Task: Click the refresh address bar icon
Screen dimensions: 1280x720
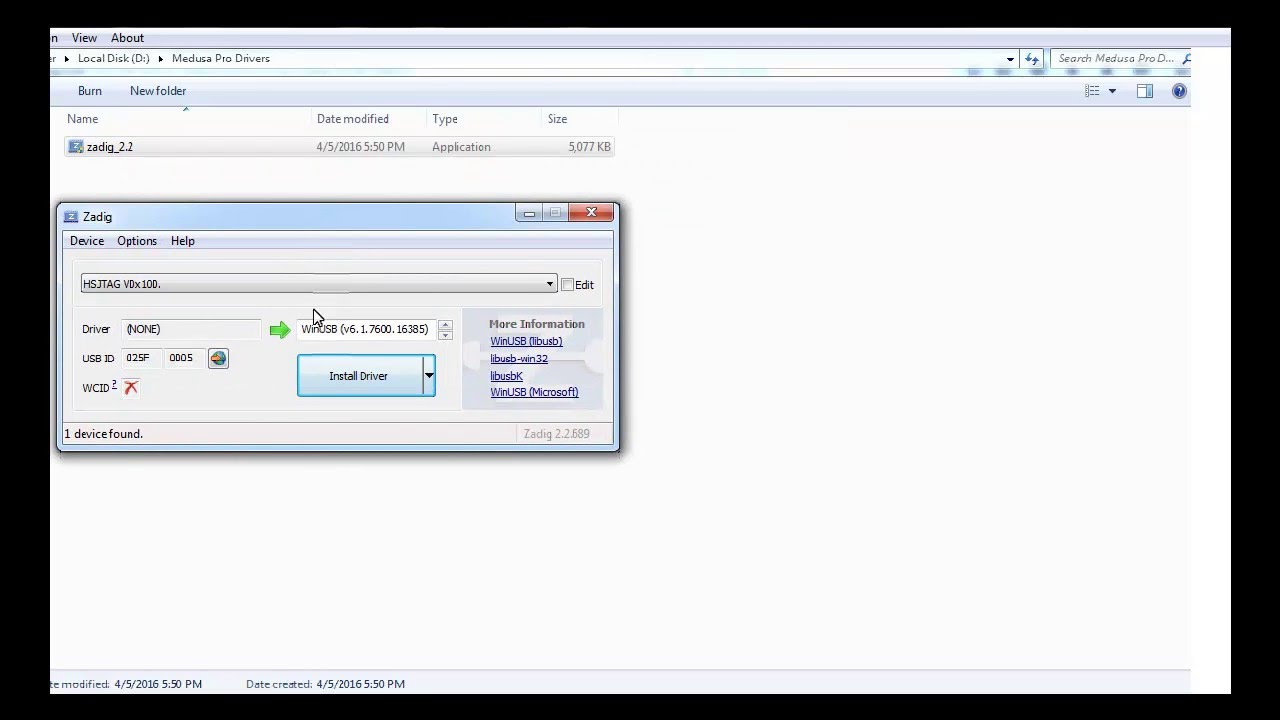Action: [x=1032, y=59]
